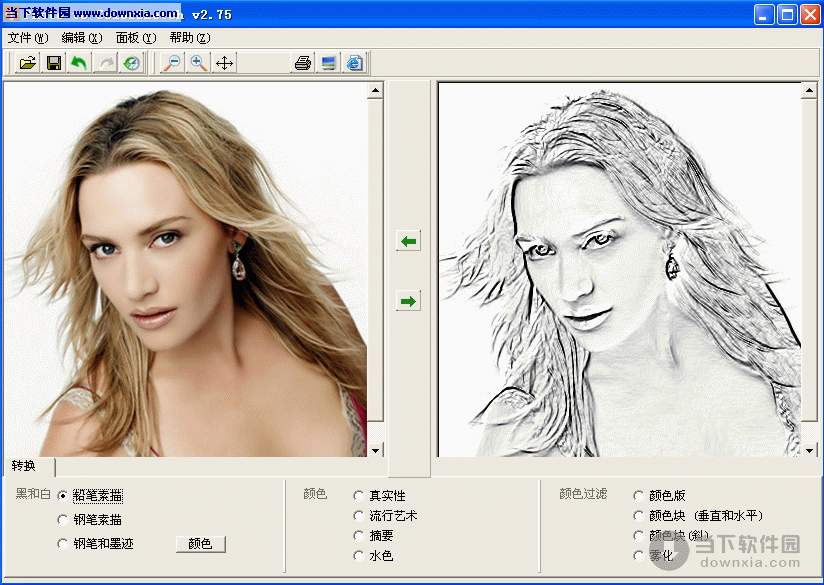Enable the 水色 watercolor option
Screen dimensions: 824x585
pos(360,556)
